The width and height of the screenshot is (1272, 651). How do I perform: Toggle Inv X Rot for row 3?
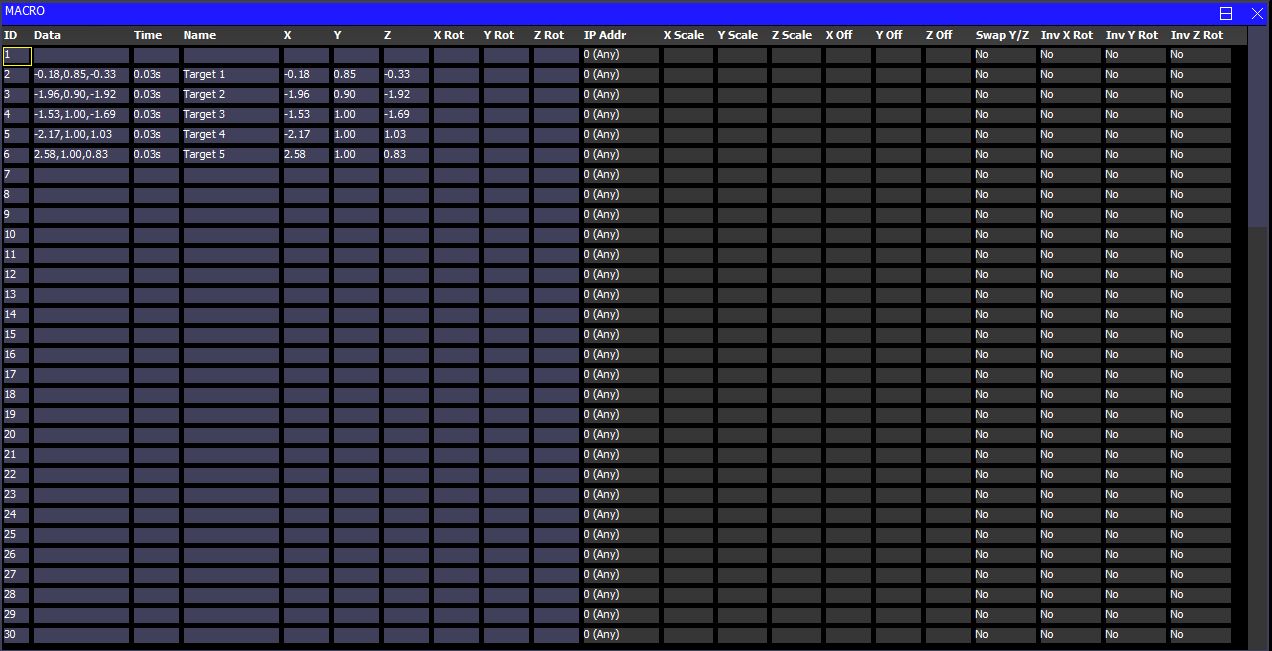[x=1069, y=95]
